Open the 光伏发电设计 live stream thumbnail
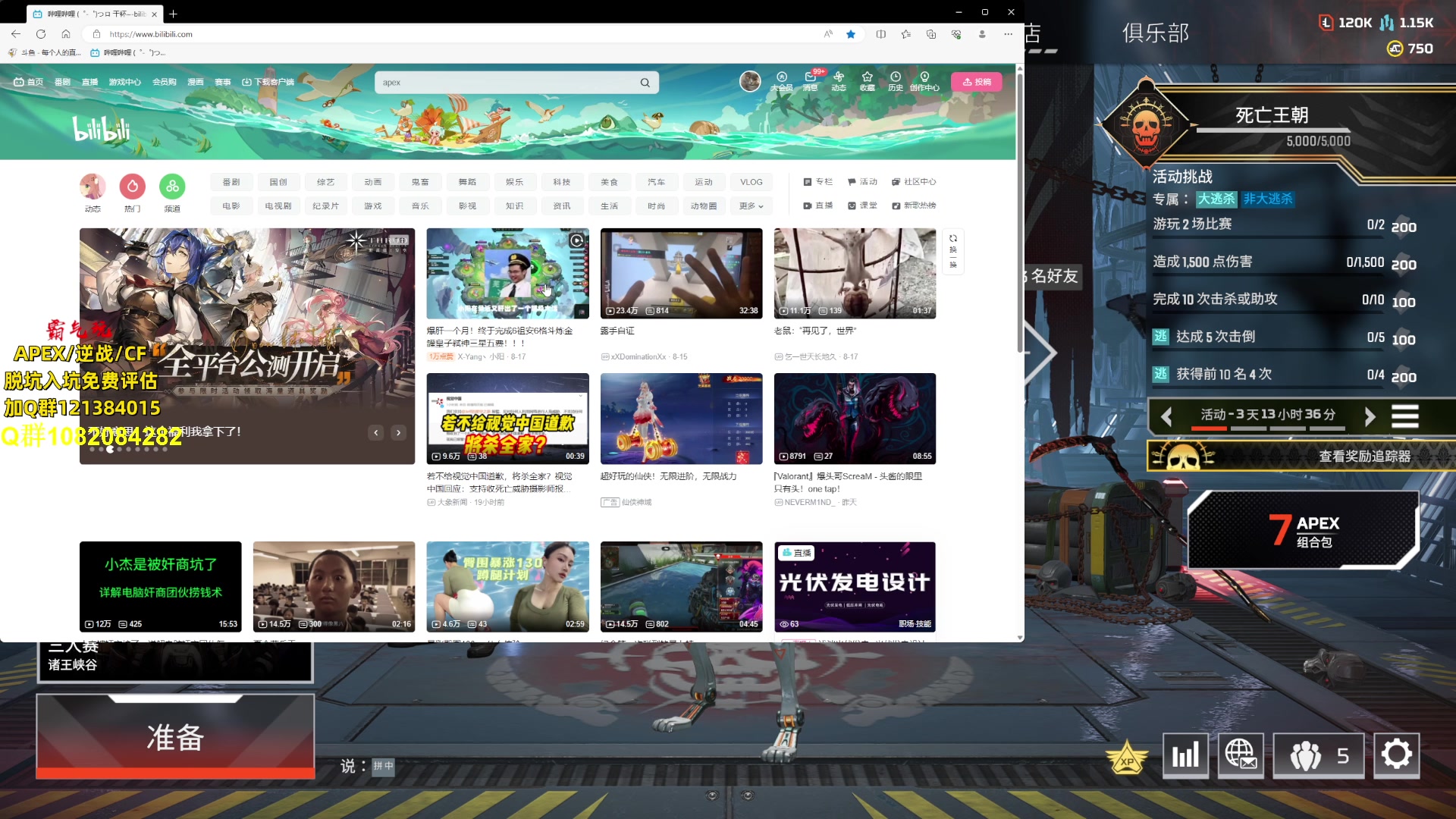 (855, 586)
